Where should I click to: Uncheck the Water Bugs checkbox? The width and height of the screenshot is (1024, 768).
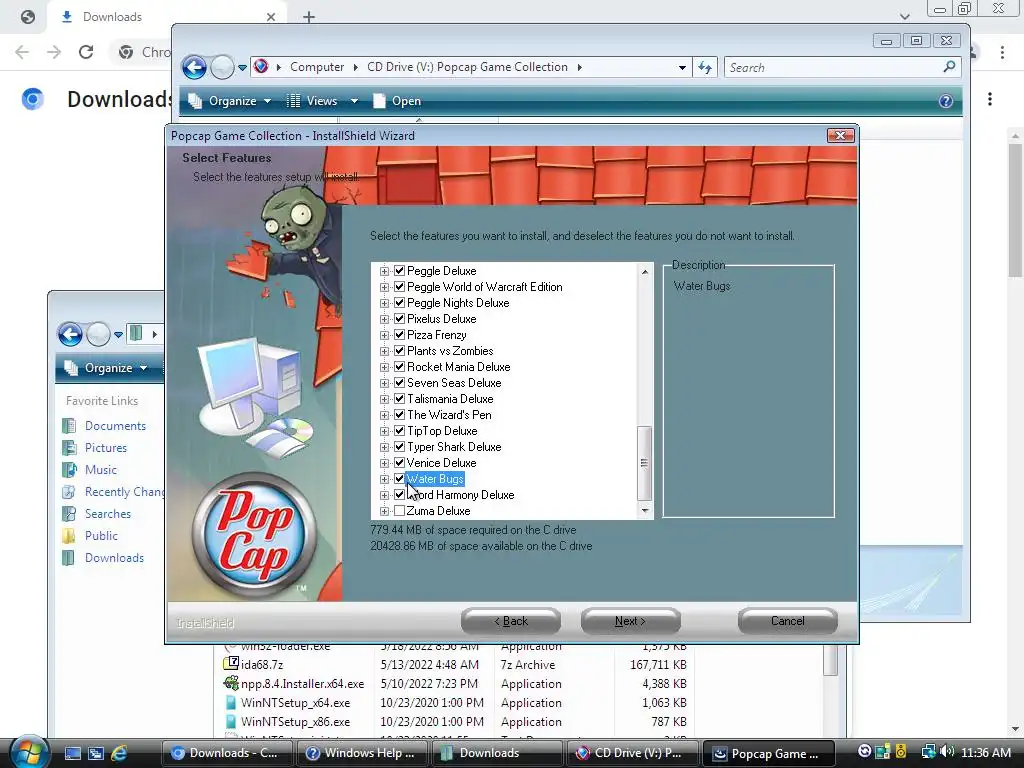click(x=400, y=479)
